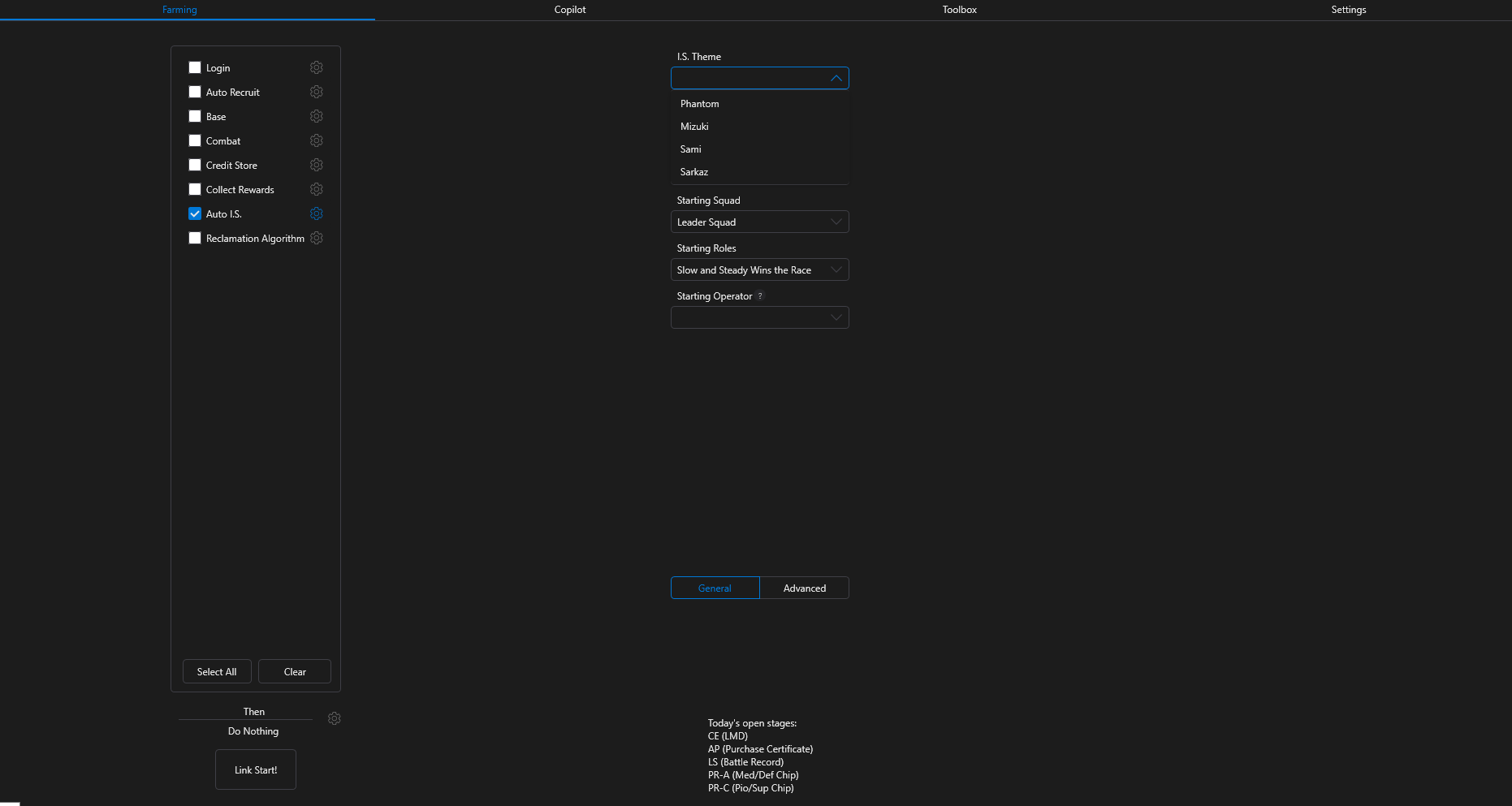Enable the Auto Recruit checkbox
The image size is (1512, 806).
tap(195, 92)
